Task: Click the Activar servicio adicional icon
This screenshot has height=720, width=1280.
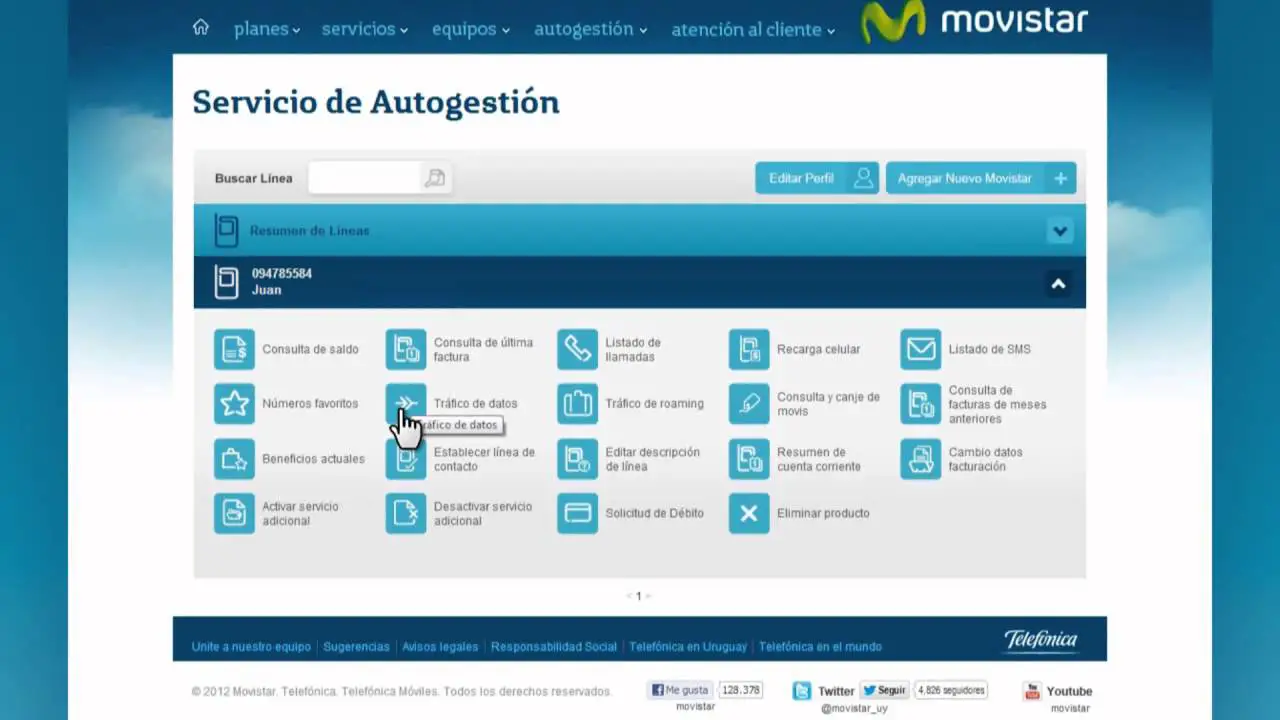Action: click(x=234, y=513)
